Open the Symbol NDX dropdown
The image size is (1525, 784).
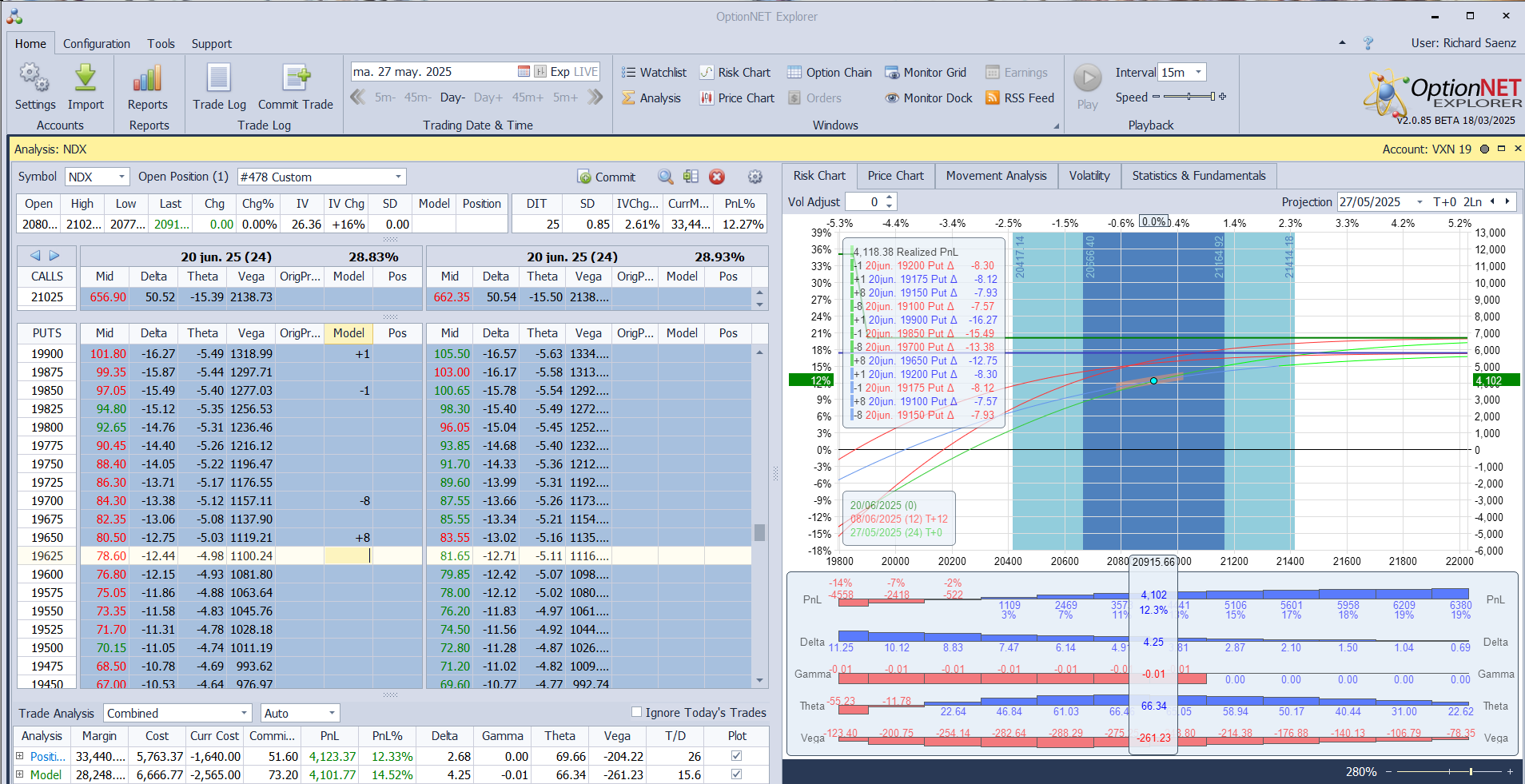(x=121, y=177)
